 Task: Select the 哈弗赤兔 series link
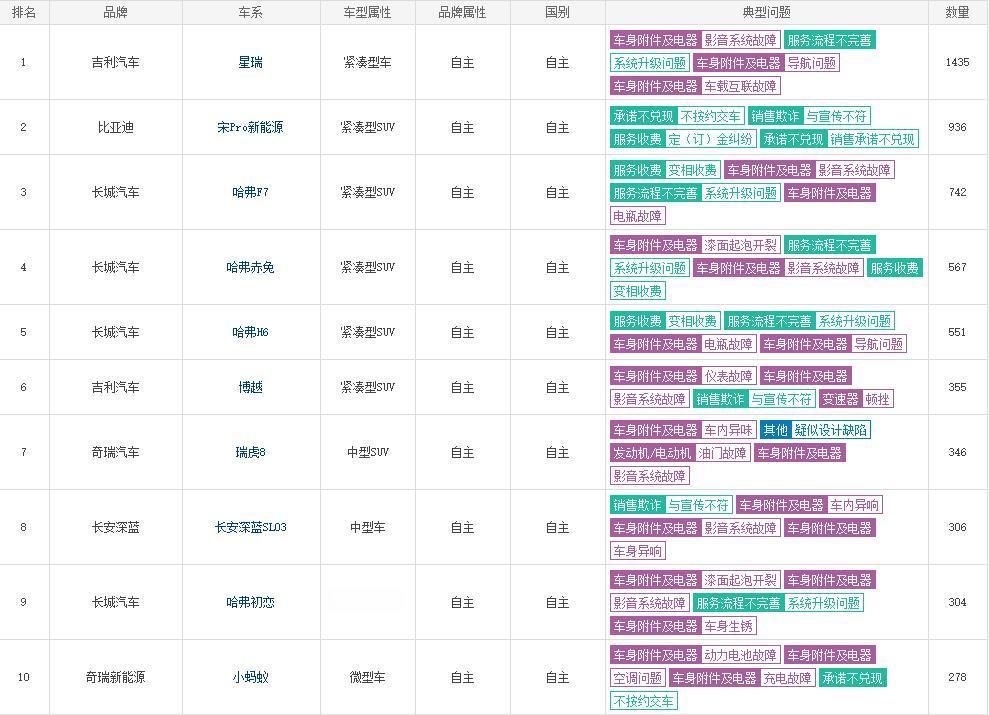coord(250,267)
